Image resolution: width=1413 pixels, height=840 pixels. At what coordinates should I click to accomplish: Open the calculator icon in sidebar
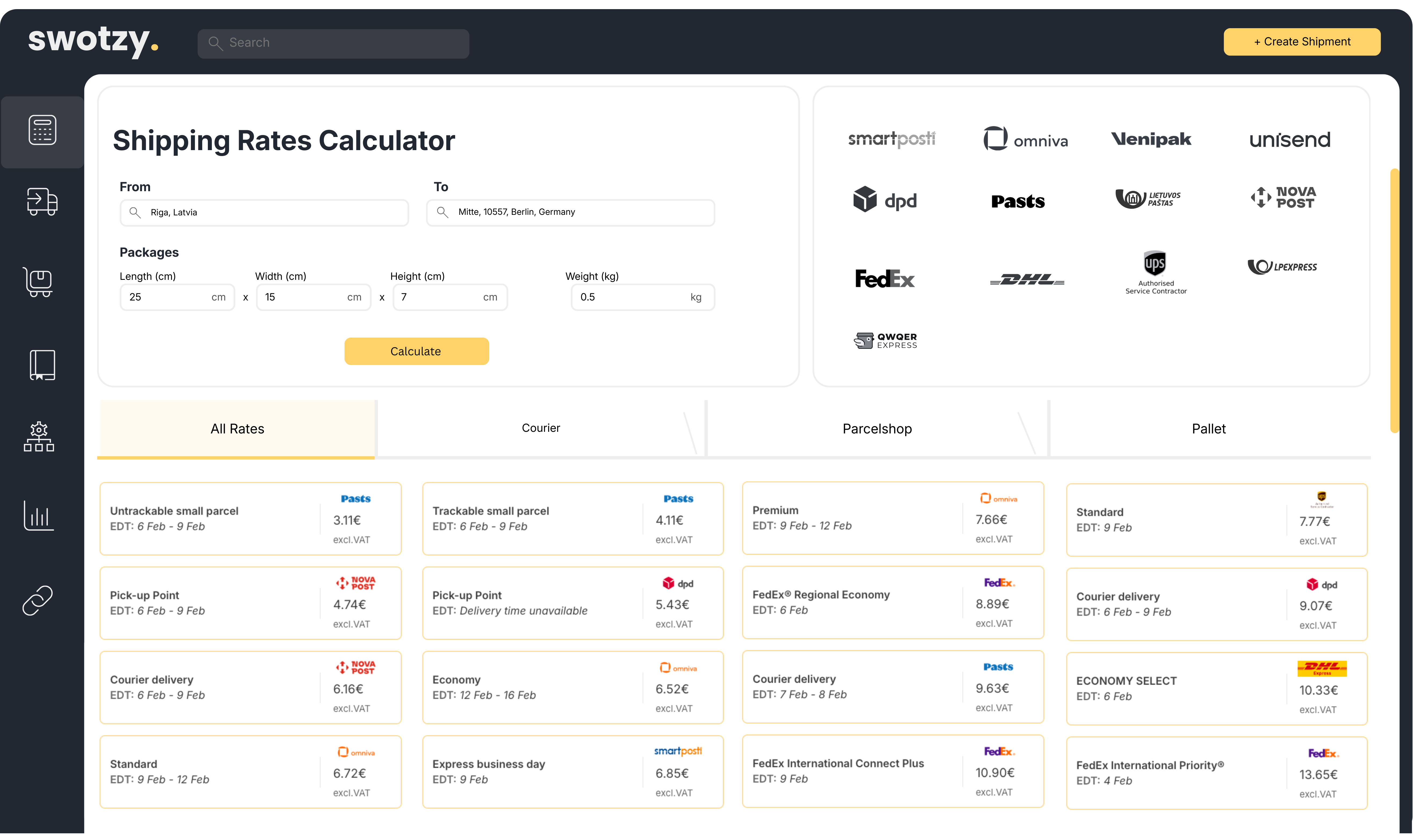point(42,130)
